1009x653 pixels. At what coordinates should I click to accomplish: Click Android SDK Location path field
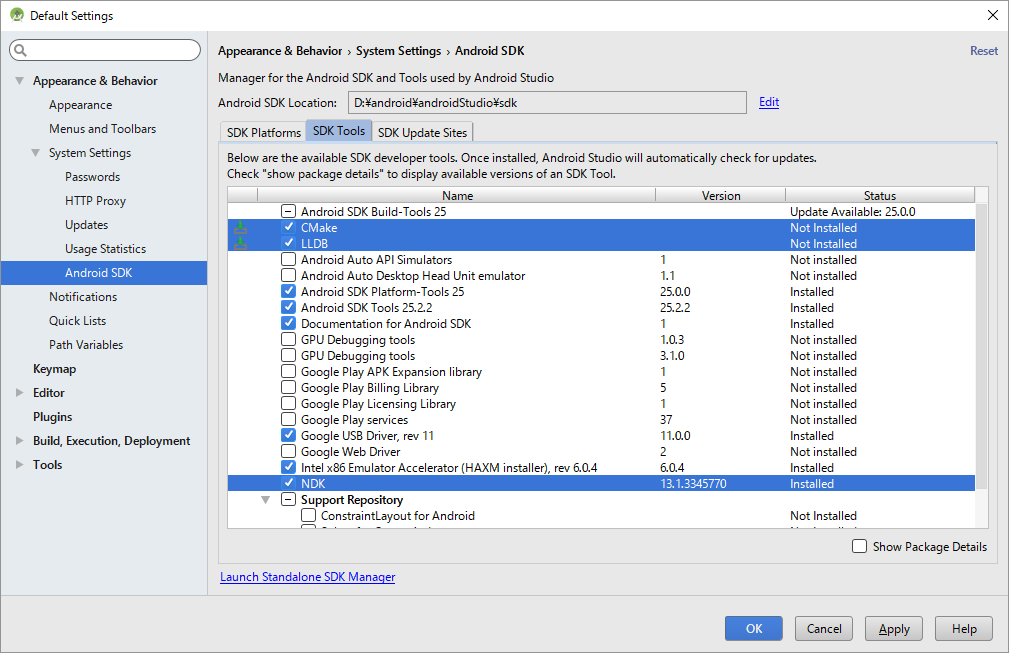[548, 102]
